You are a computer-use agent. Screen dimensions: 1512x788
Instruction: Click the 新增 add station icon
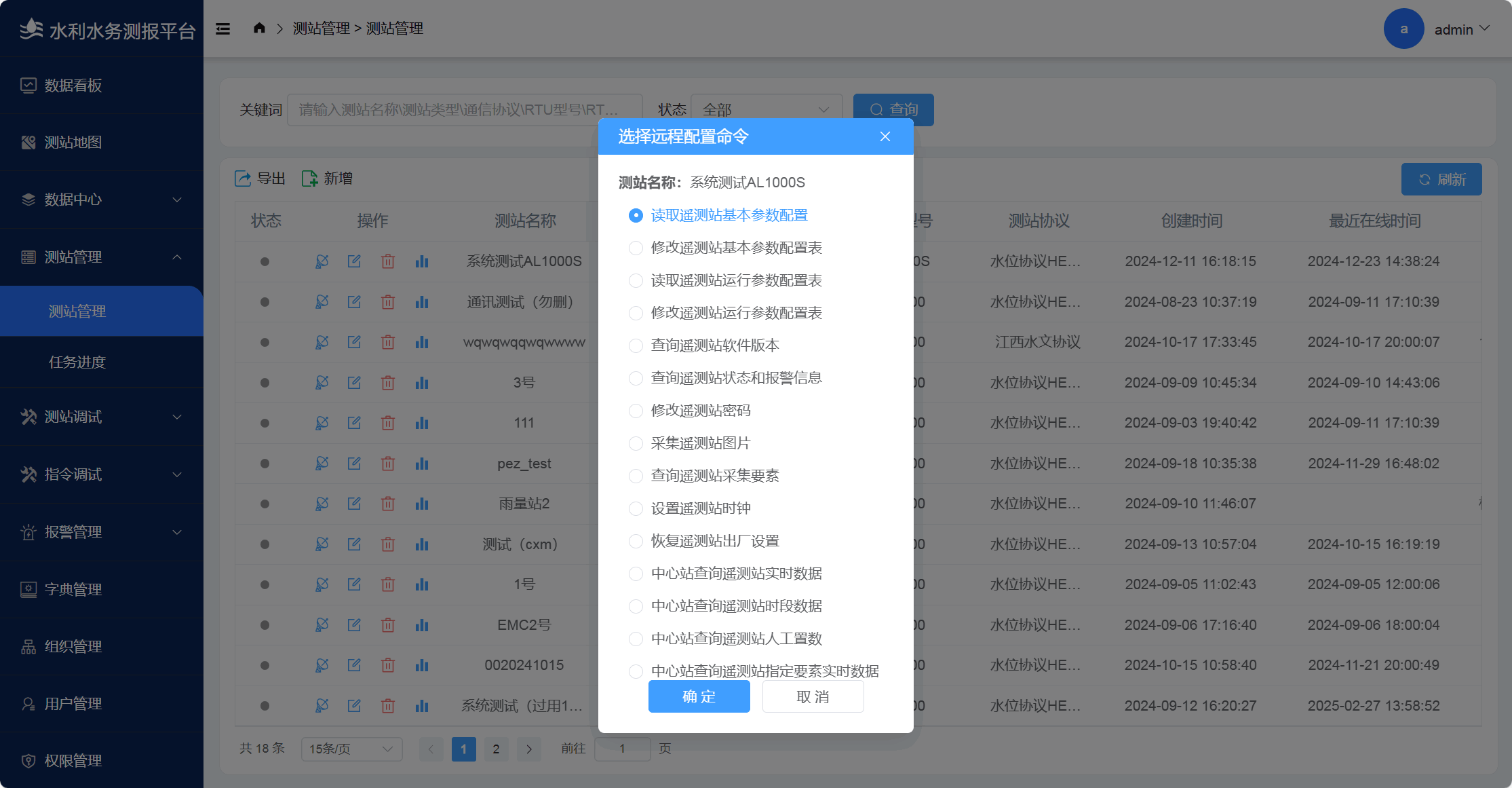tap(309, 179)
